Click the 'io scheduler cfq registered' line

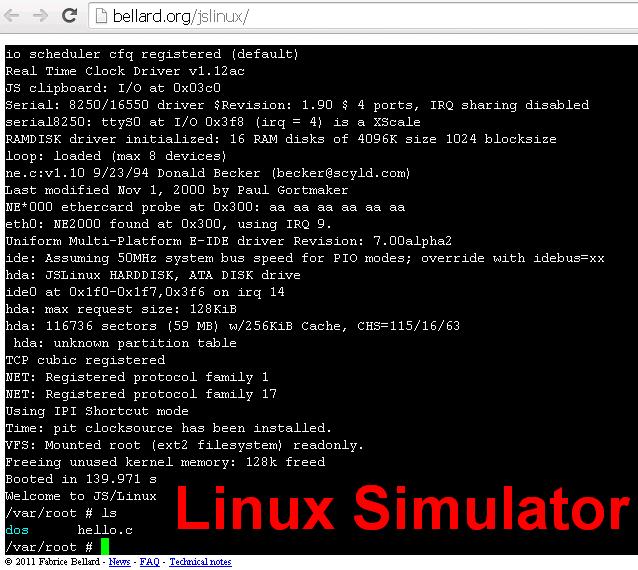(150, 53)
